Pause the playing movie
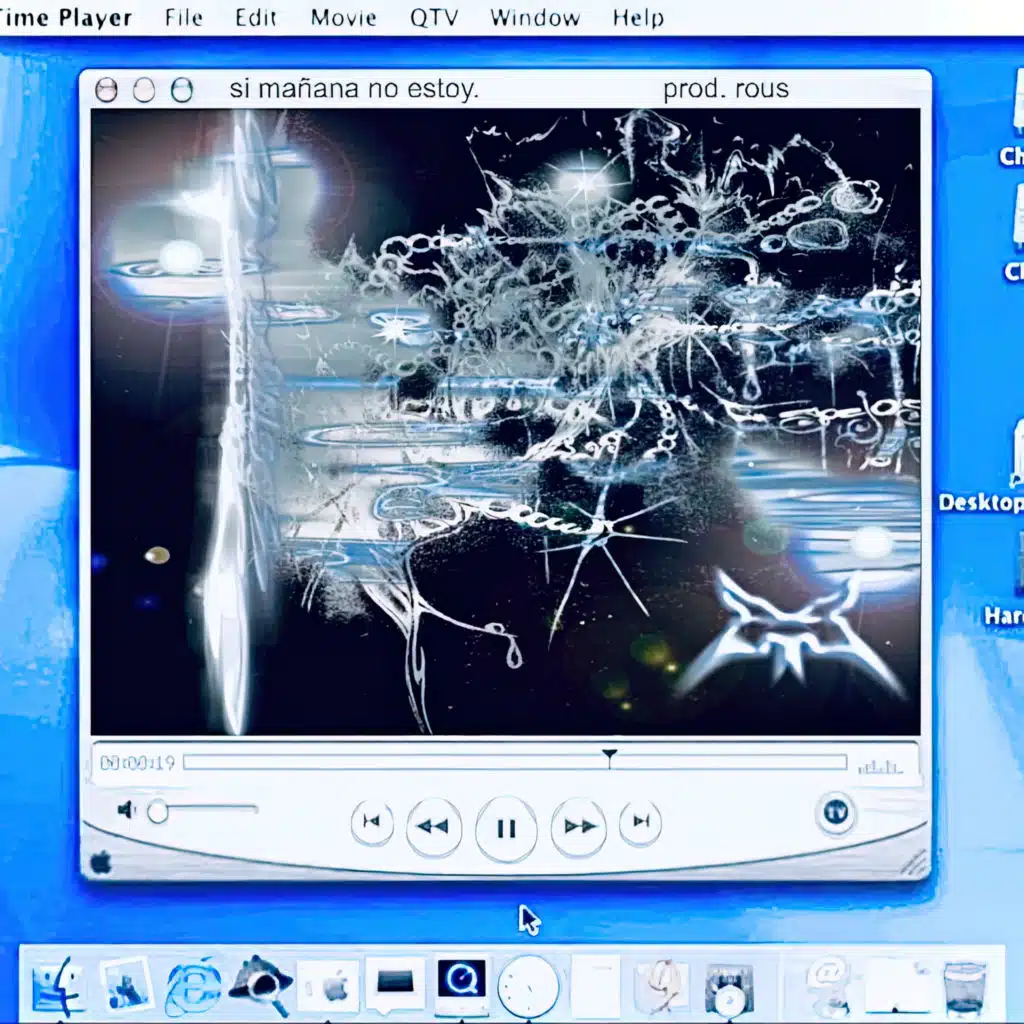Viewport: 1024px width, 1024px height. click(x=506, y=828)
